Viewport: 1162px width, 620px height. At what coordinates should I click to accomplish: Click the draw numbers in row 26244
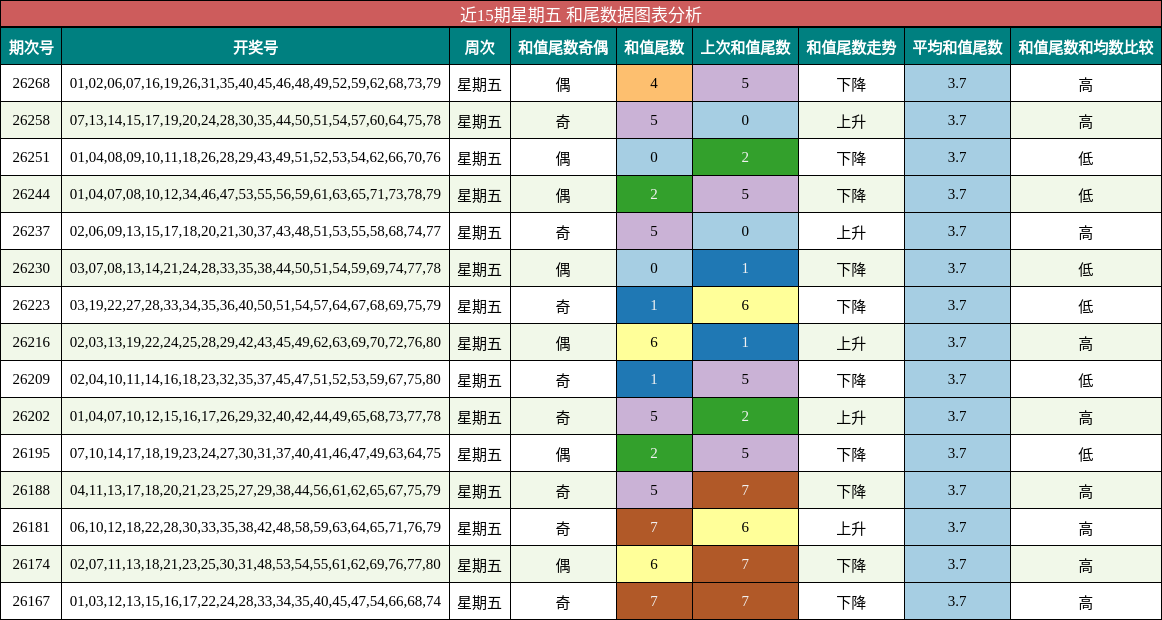[x=256, y=195]
